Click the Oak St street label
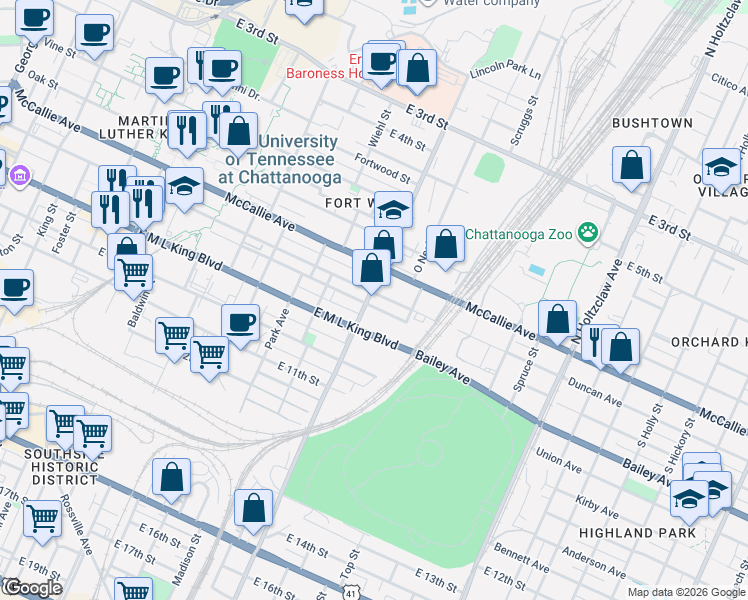 pyautogui.click(x=43, y=80)
